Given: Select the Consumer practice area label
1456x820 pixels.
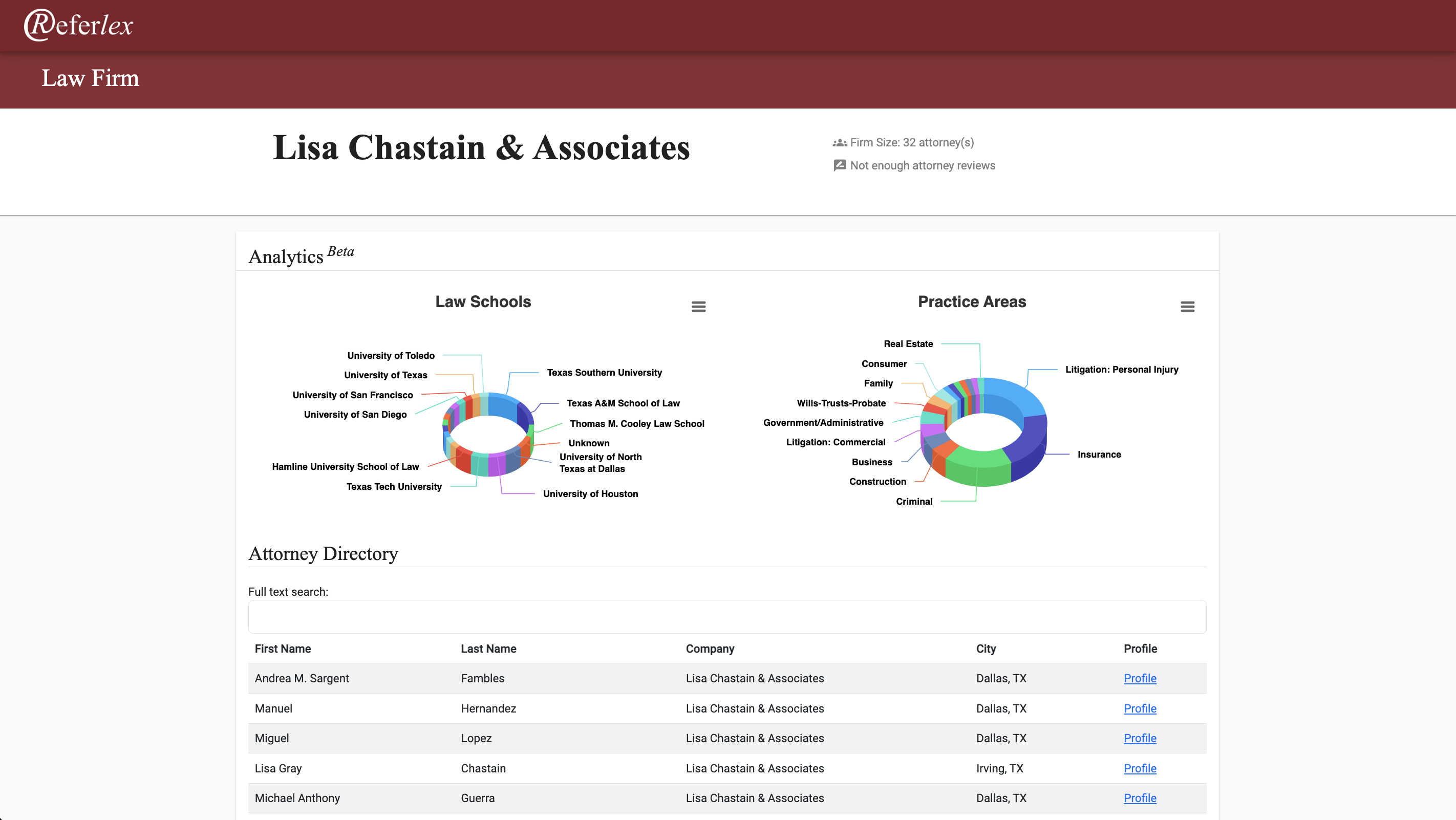Looking at the screenshot, I should [x=884, y=364].
